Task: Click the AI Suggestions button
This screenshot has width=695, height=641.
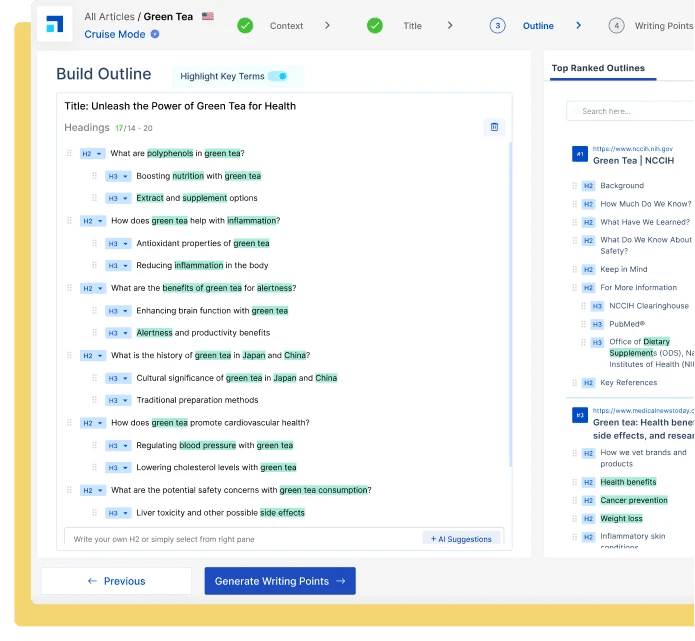Action: (461, 539)
